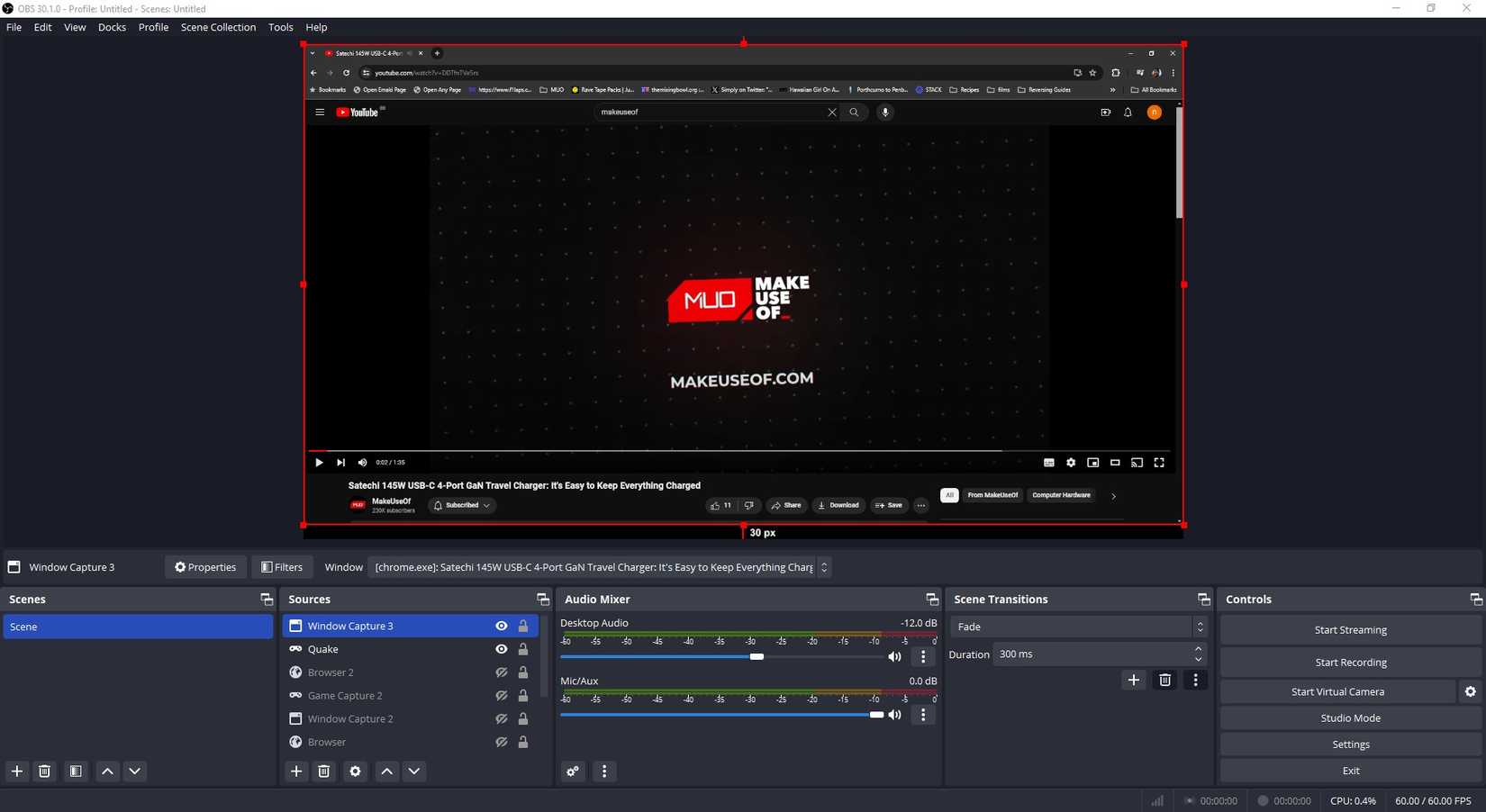Add a new source with the plus icon
The height and width of the screenshot is (812, 1486).
pos(296,771)
